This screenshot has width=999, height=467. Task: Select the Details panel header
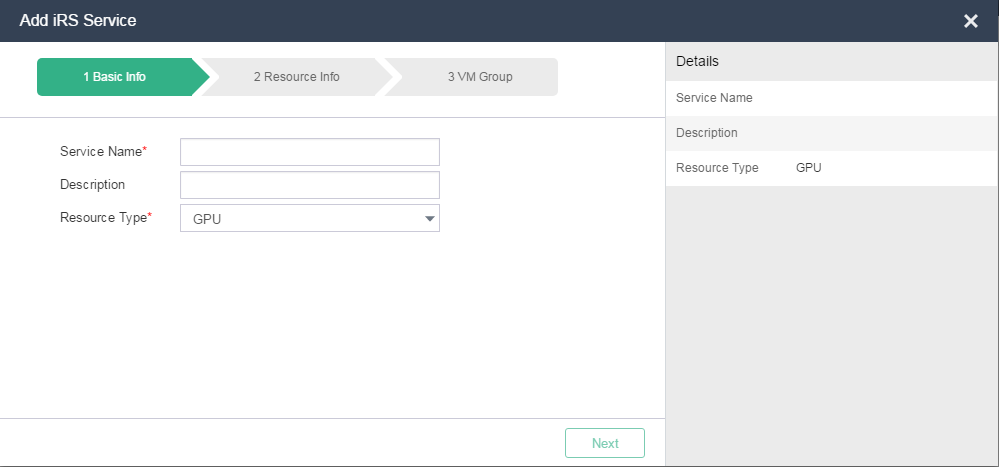(x=832, y=62)
